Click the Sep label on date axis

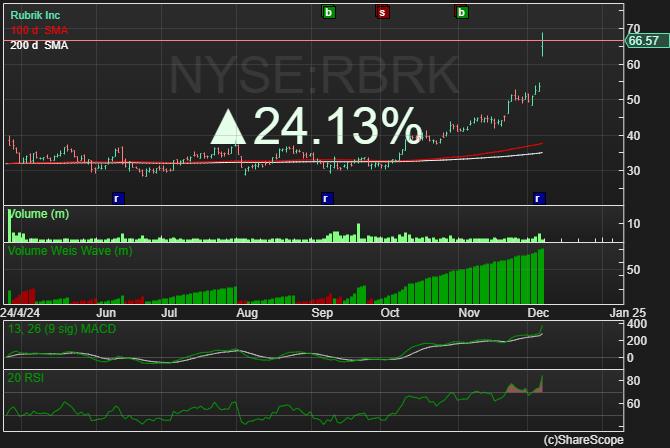[322, 313]
